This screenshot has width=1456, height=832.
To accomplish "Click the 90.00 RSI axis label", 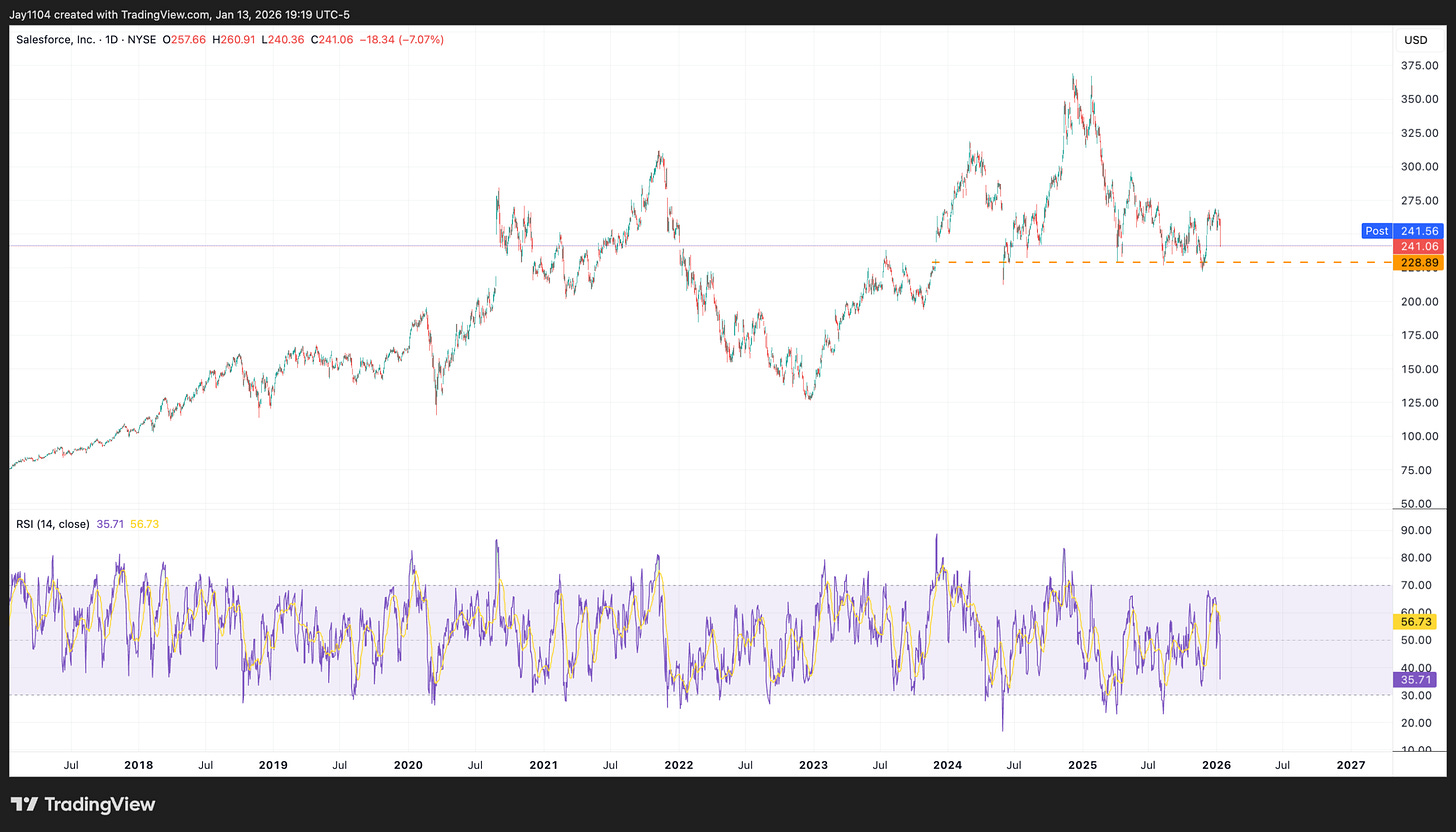I will 1417,530.
